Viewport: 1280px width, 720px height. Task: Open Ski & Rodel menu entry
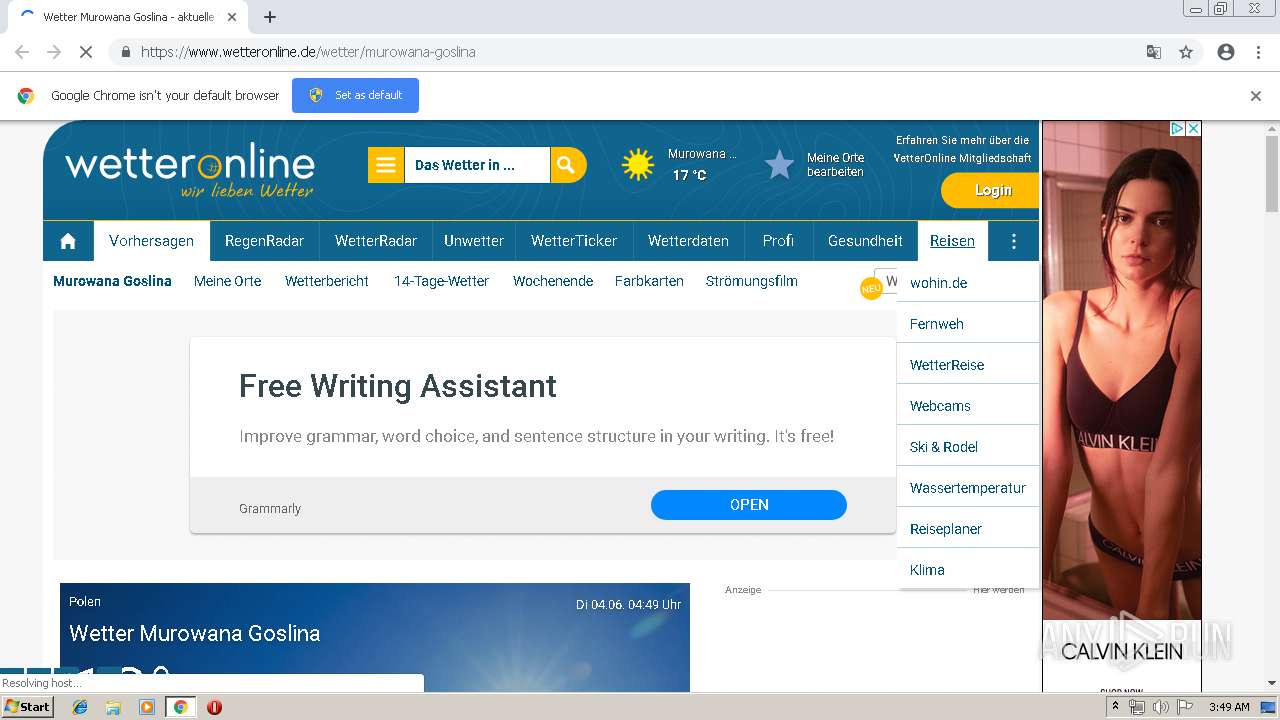point(968,447)
